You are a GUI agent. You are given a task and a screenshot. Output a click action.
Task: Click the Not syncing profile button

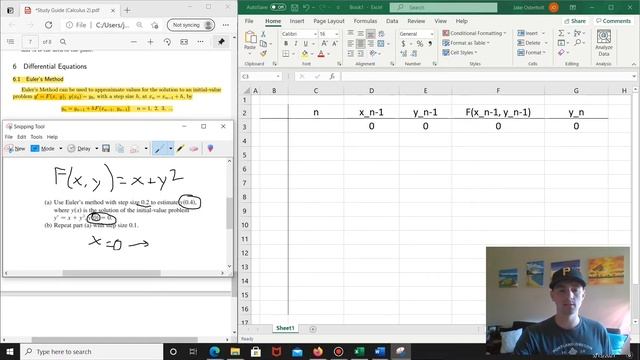tap(191, 25)
